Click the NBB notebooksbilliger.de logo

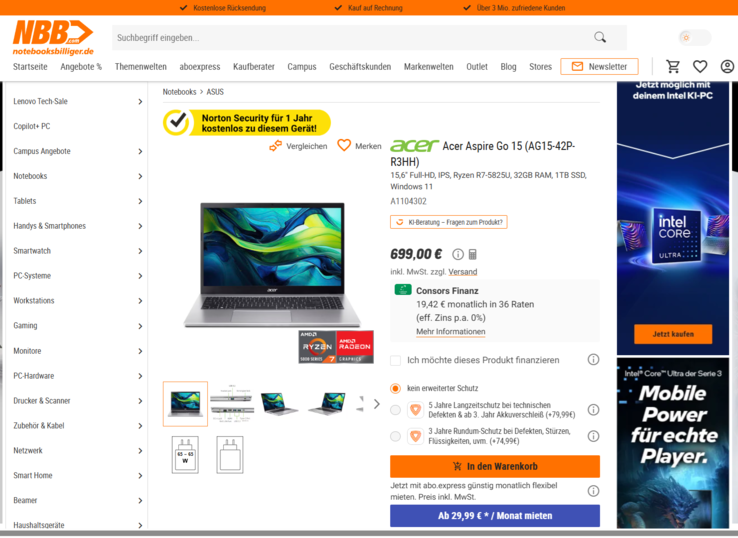(x=53, y=38)
